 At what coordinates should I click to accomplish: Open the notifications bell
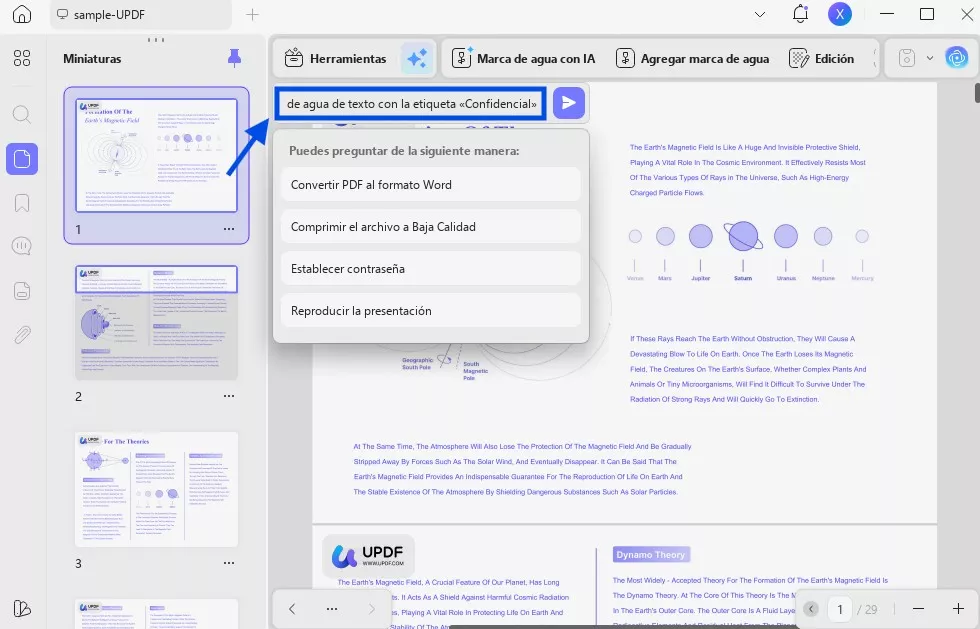(x=801, y=14)
